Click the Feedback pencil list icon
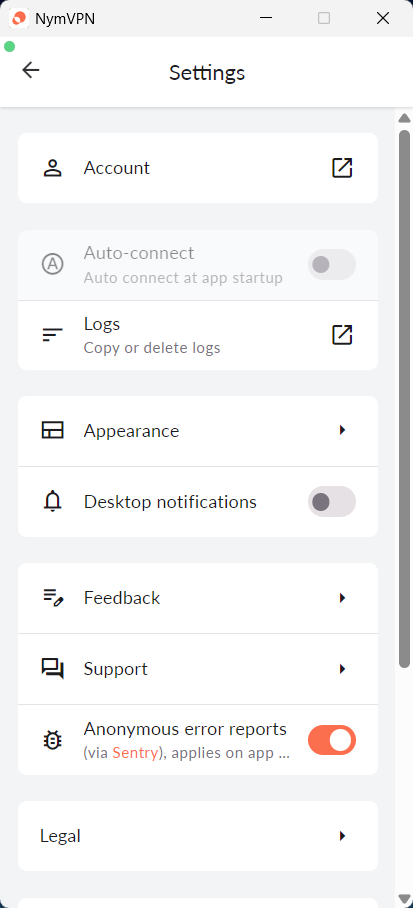 (x=53, y=597)
